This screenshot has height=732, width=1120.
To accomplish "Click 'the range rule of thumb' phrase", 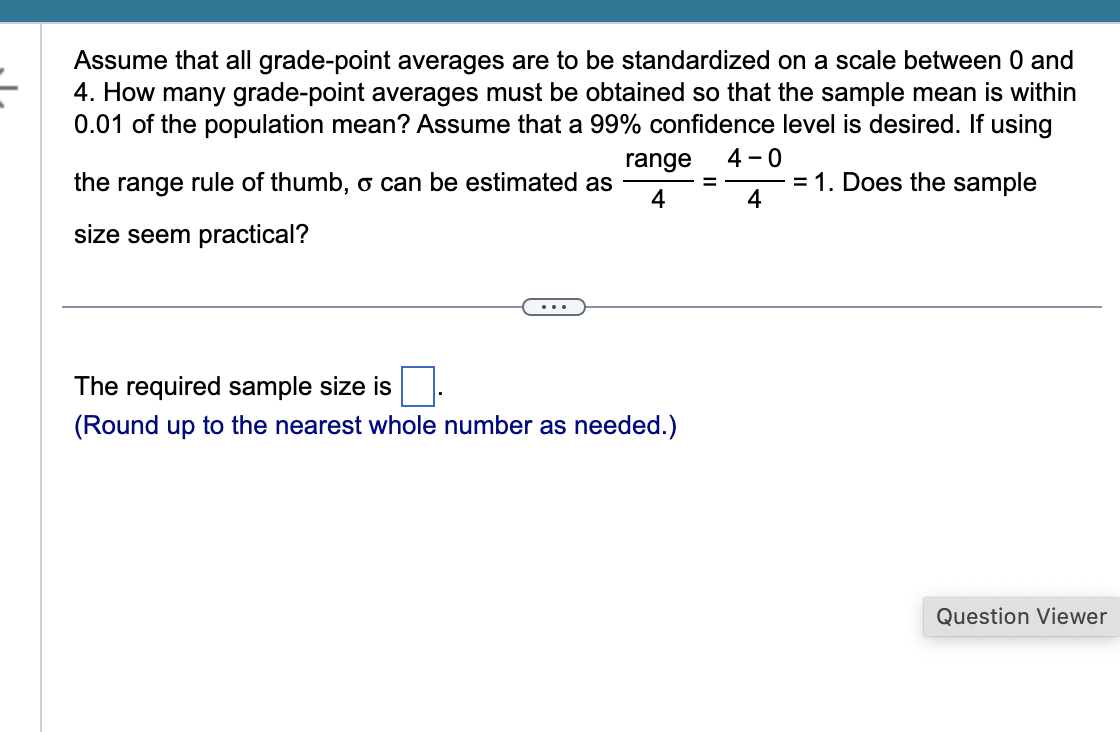I will pyautogui.click(x=211, y=183).
